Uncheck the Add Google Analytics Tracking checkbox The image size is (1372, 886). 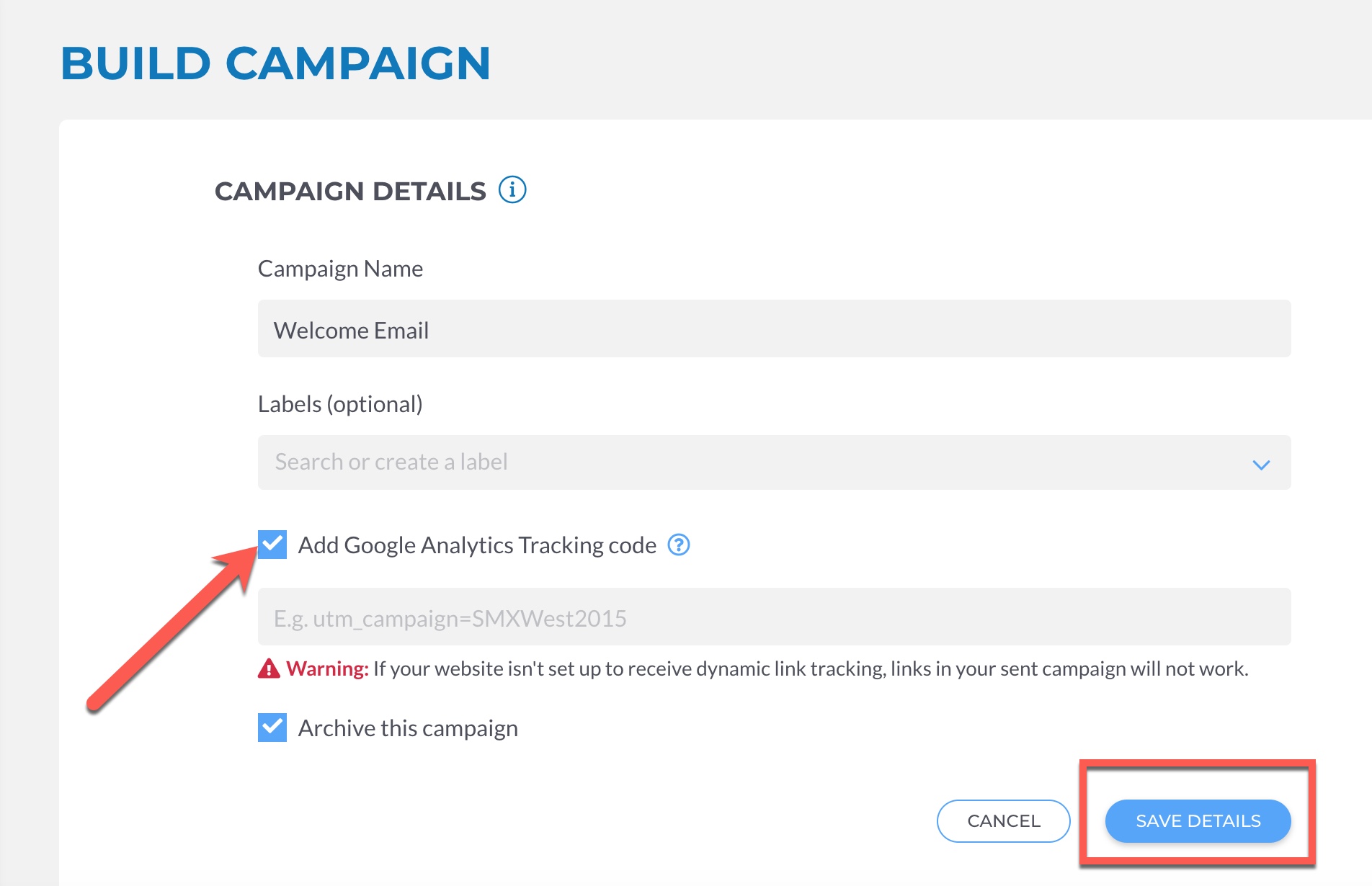pyautogui.click(x=272, y=545)
